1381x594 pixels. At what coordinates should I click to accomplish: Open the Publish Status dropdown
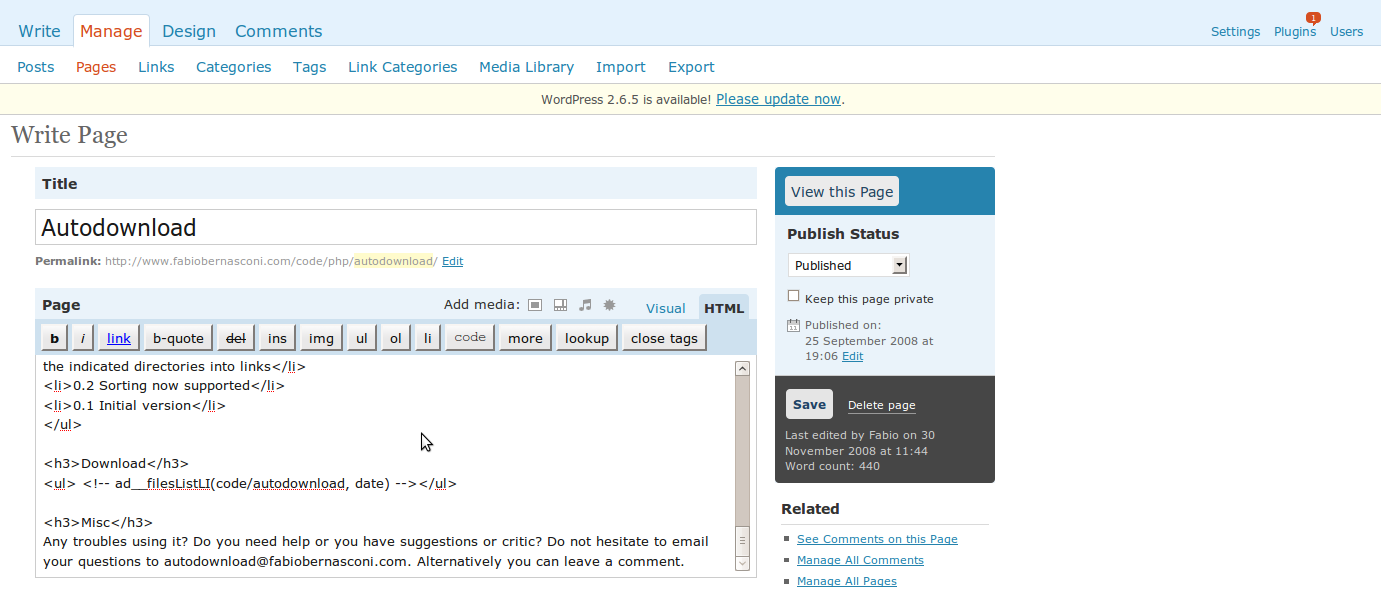899,265
